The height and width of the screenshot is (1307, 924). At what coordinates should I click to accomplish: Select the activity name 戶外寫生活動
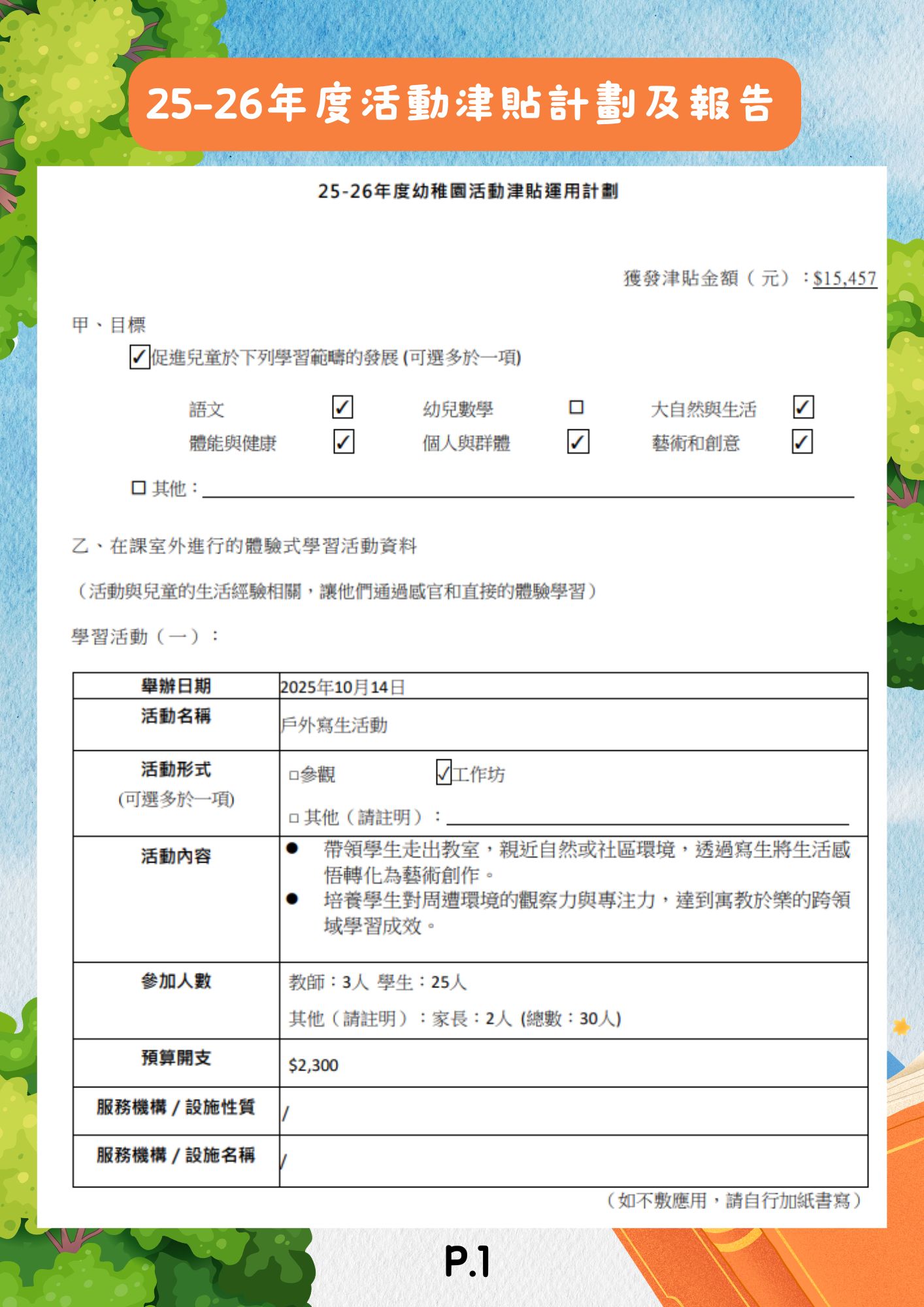pos(334,725)
